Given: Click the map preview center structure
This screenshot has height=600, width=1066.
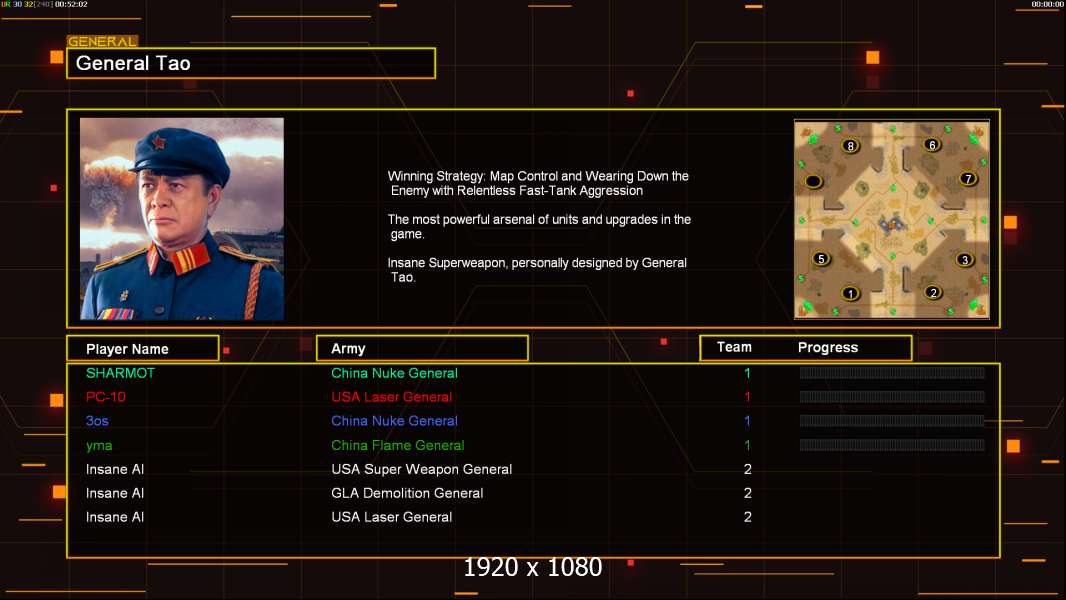Looking at the screenshot, I should click(891, 223).
